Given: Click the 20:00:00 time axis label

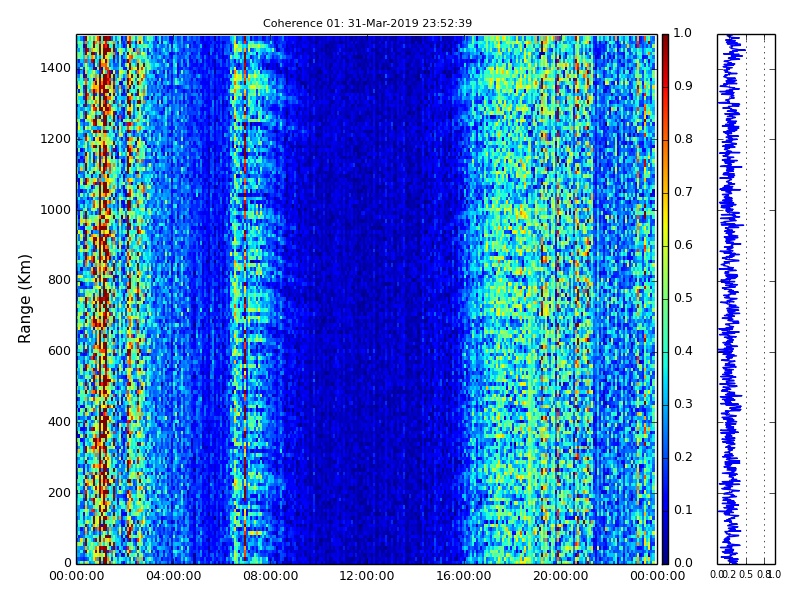Looking at the screenshot, I should (561, 576).
